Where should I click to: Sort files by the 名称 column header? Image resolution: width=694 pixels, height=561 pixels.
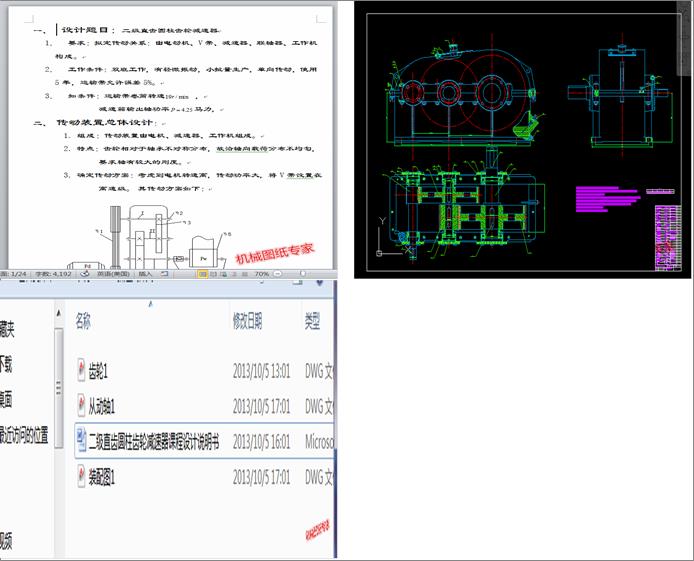(83, 321)
